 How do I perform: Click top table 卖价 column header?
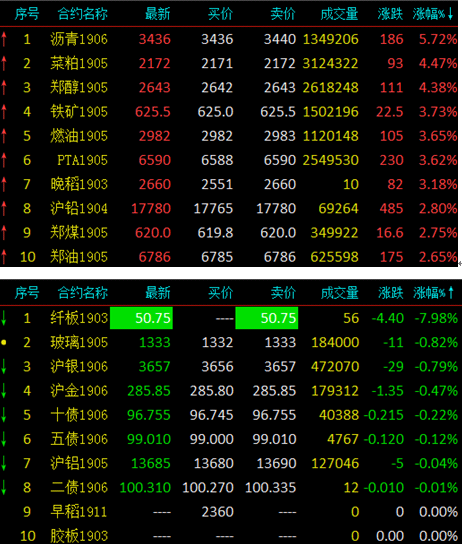pos(283,14)
